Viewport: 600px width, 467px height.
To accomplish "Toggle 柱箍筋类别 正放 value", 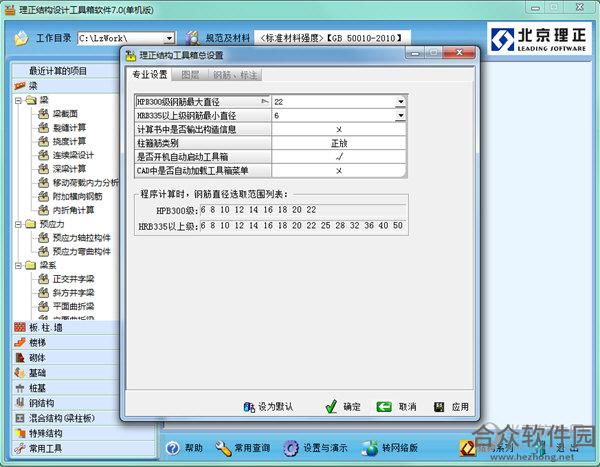I will (x=339, y=143).
